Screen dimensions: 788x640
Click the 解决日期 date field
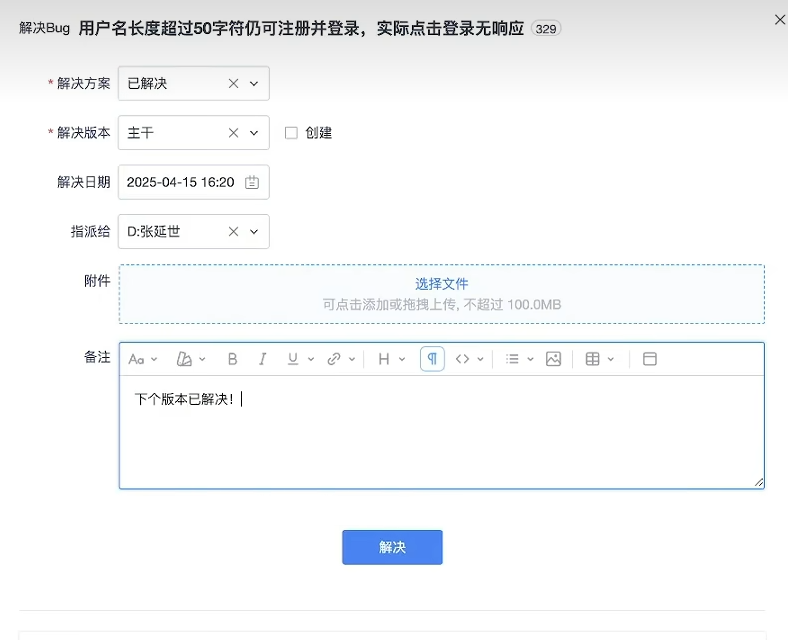coord(193,182)
